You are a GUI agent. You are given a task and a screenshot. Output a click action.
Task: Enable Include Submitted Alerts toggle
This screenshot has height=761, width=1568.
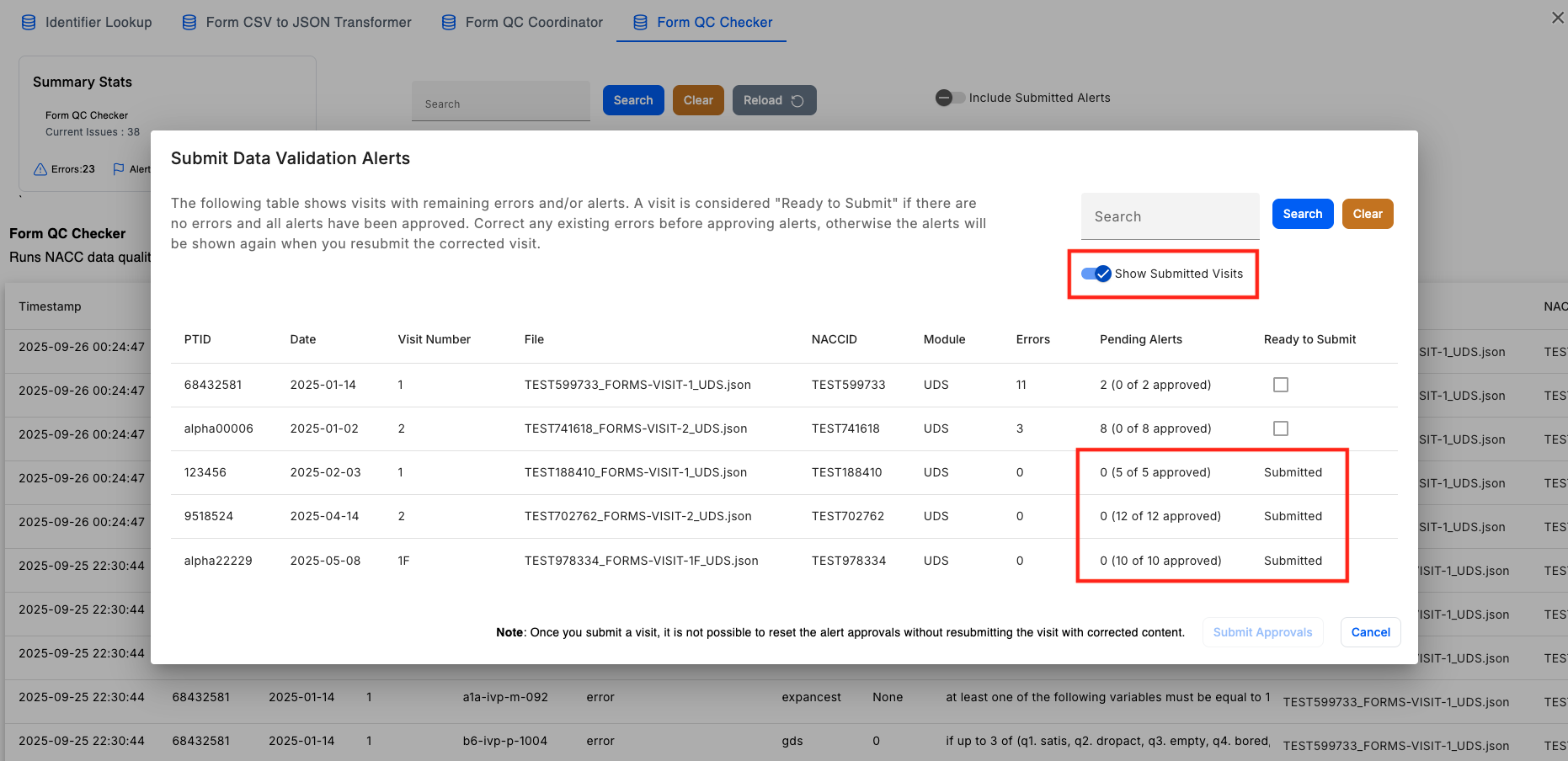pos(950,98)
